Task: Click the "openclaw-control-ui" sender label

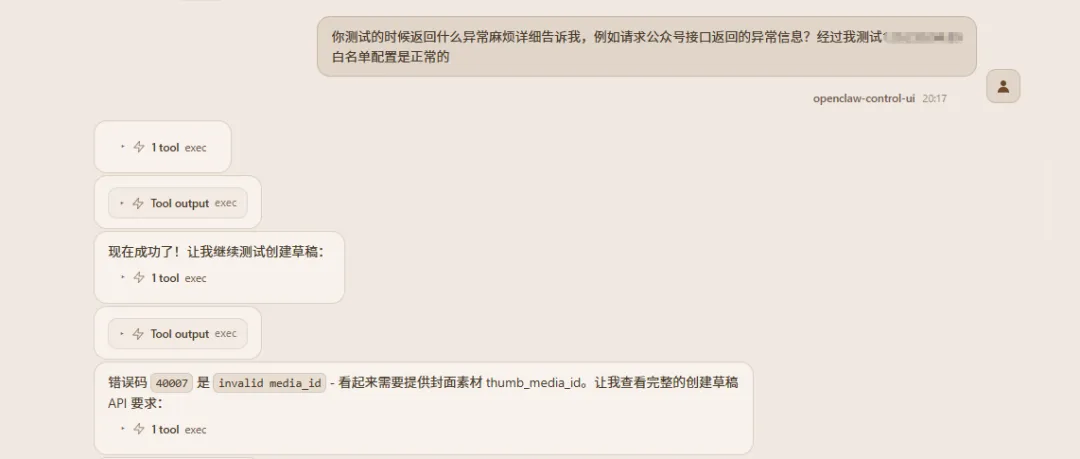Action: (x=864, y=99)
